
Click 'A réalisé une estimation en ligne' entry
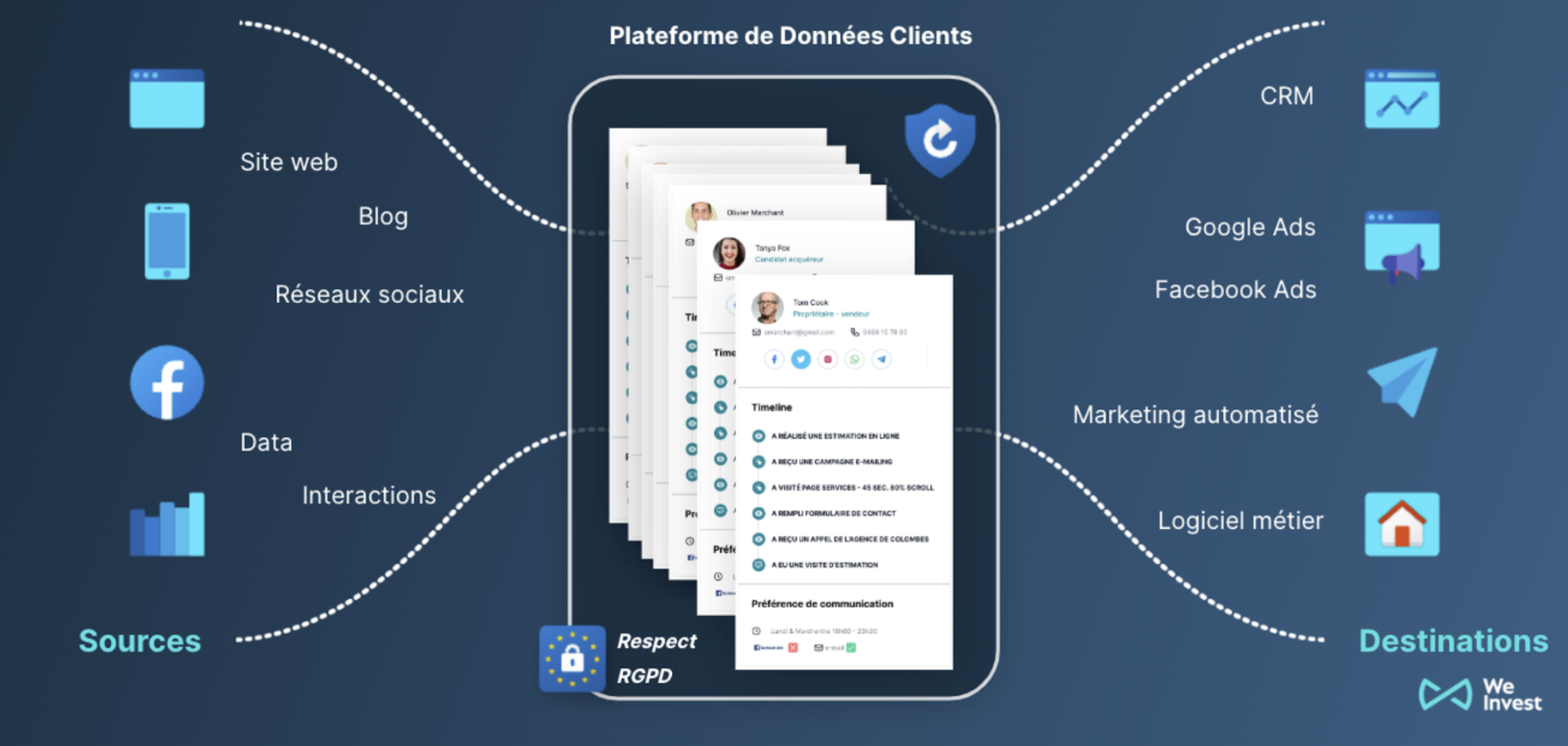click(835, 436)
